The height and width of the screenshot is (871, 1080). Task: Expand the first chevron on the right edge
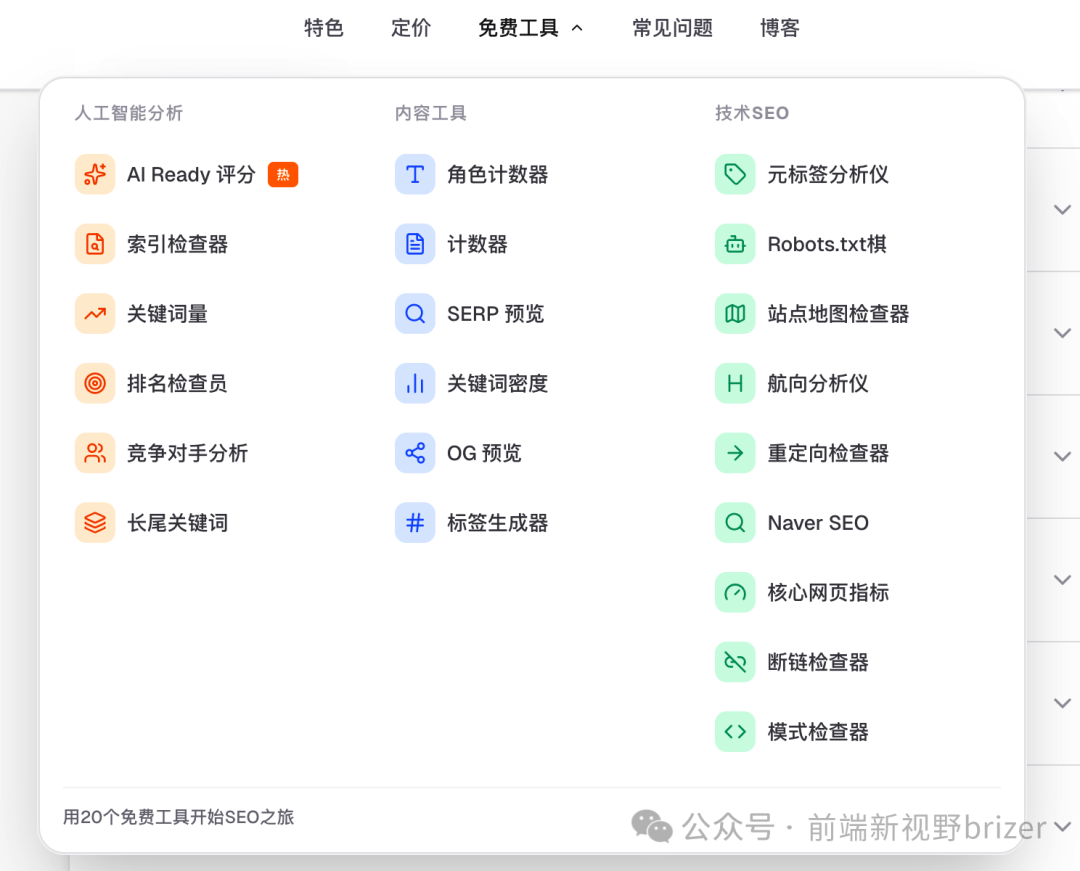pyautogui.click(x=1062, y=210)
